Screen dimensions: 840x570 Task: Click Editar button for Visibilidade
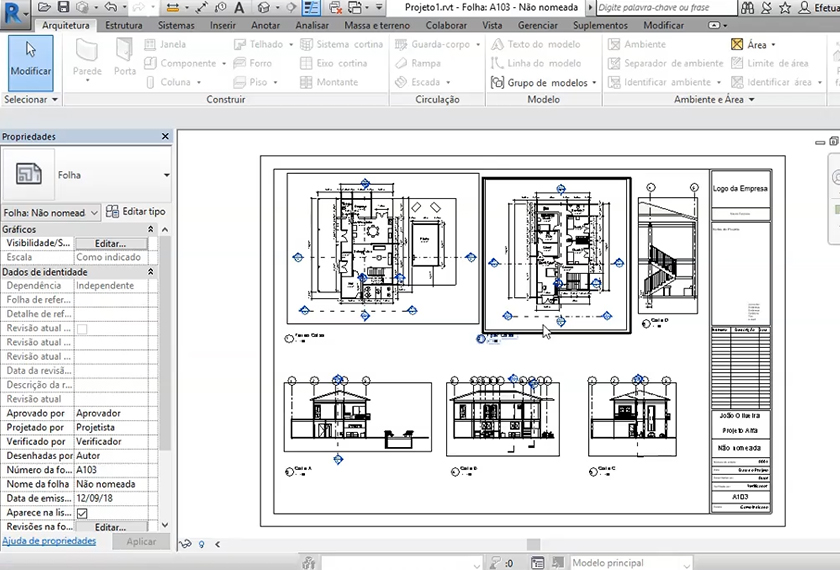(110, 244)
